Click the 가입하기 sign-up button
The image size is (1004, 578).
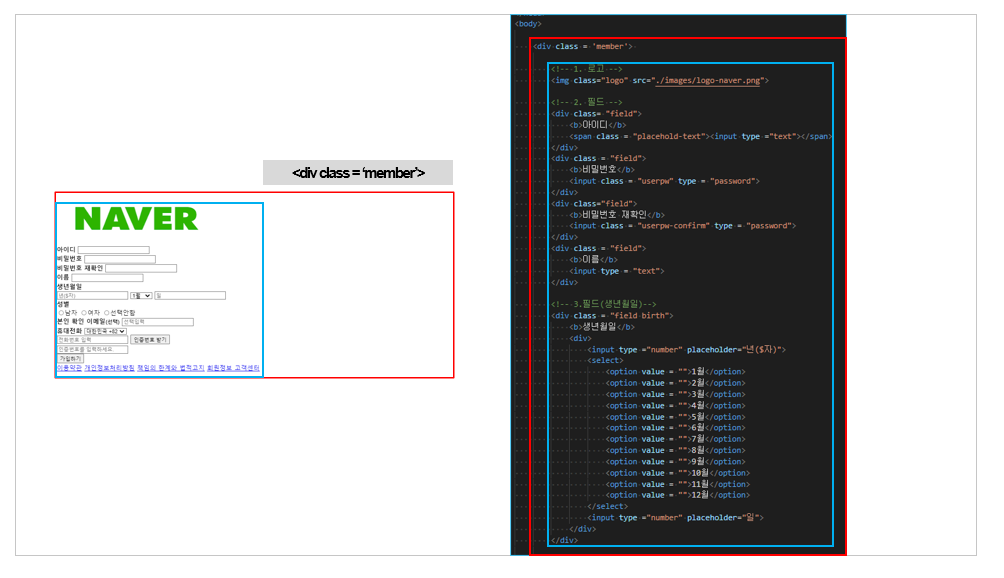coord(70,358)
